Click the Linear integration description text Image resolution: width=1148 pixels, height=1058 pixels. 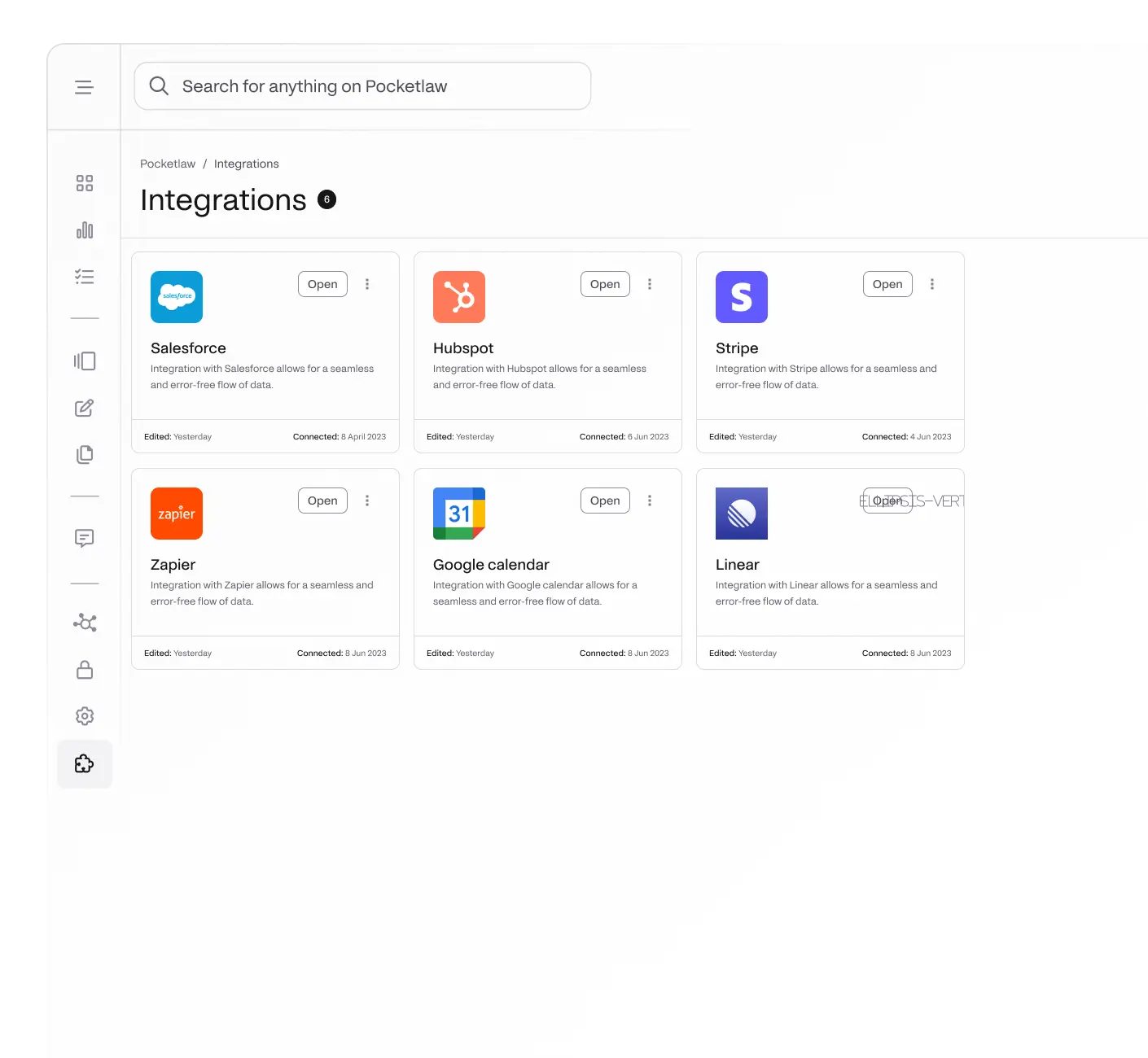coord(826,593)
